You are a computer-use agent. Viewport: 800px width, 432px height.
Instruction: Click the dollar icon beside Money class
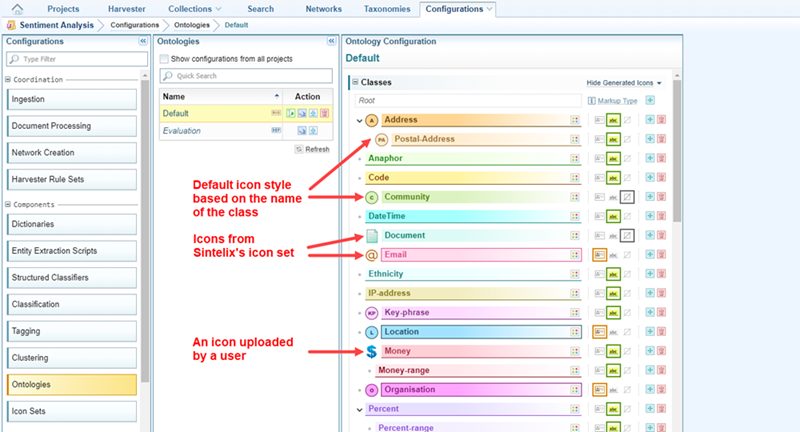click(371, 351)
